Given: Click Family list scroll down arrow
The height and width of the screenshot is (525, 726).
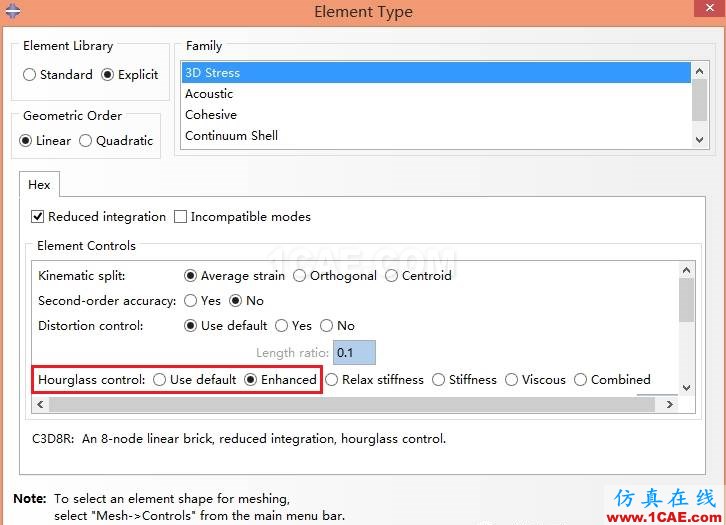Looking at the screenshot, I should click(x=700, y=139).
